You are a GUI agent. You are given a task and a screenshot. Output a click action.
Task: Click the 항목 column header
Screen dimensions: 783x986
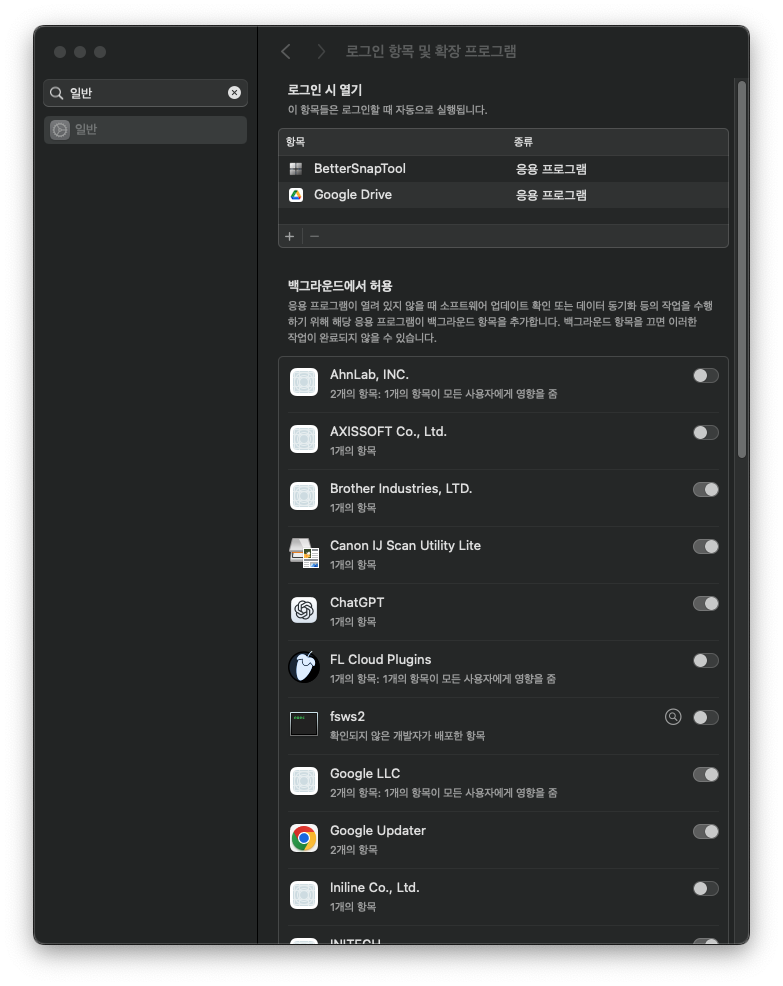click(296, 142)
